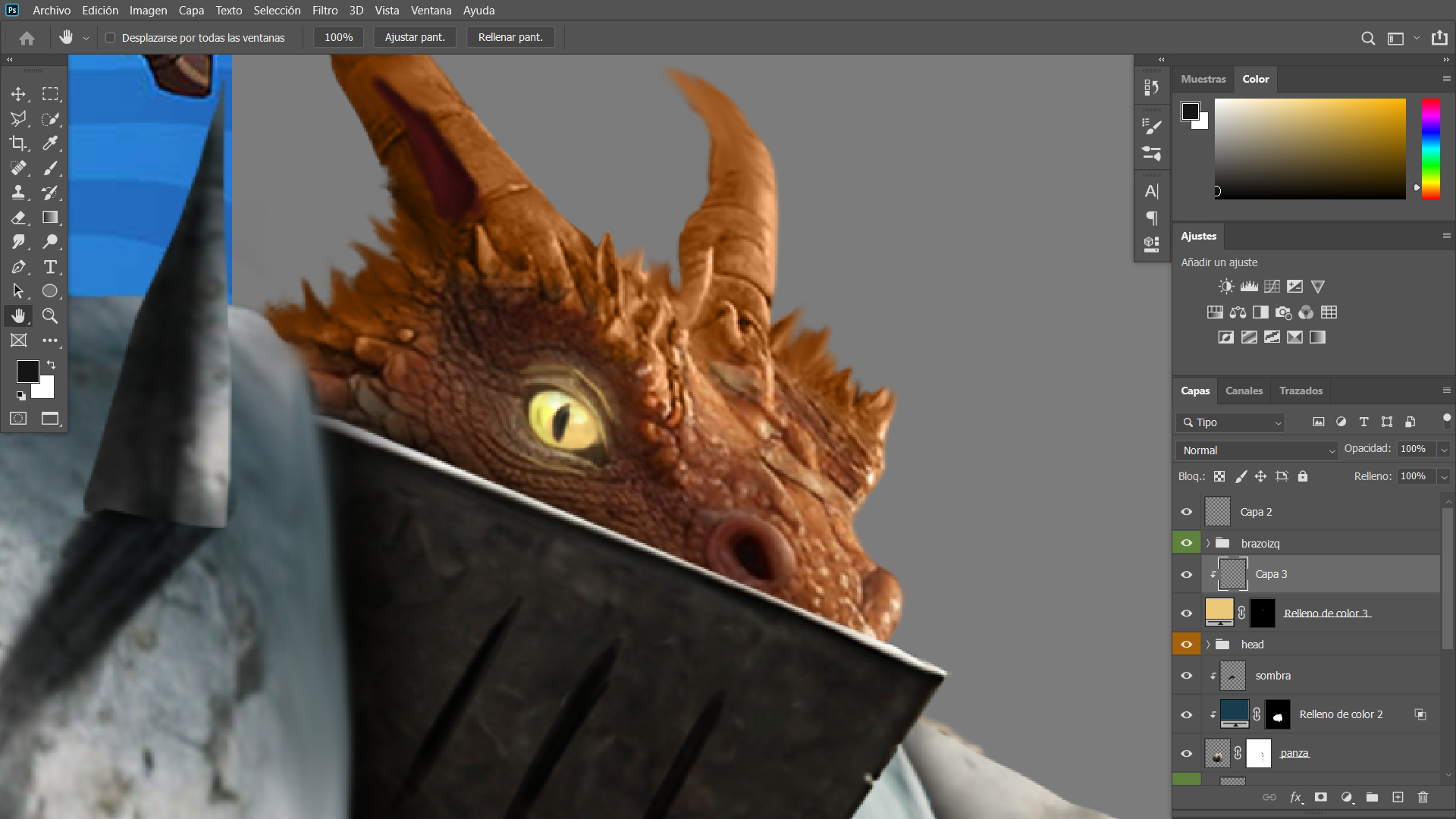1456x819 pixels.
Task: Hide the head group
Action: coord(1187,645)
